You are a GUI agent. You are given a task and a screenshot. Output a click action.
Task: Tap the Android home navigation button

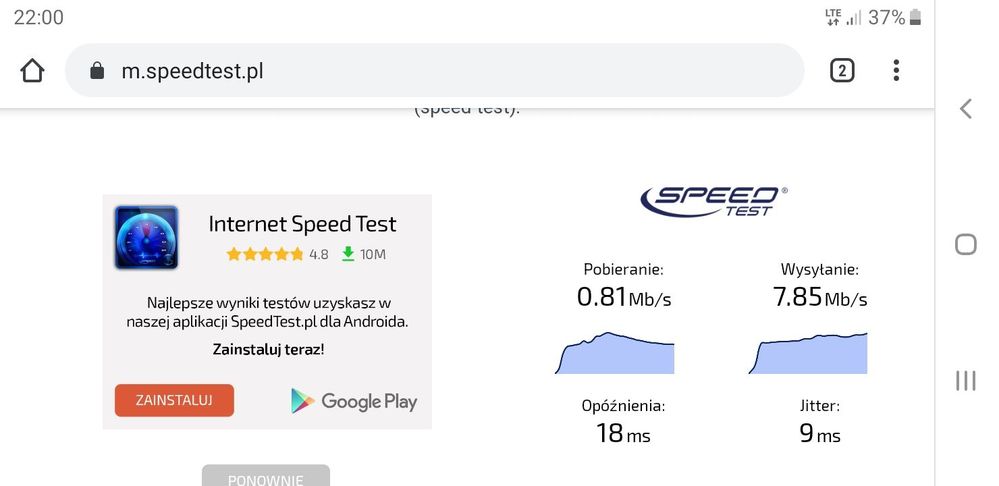pos(965,244)
